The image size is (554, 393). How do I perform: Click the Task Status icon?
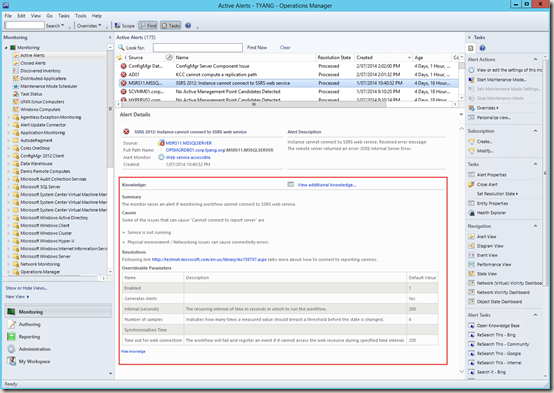click(x=16, y=94)
